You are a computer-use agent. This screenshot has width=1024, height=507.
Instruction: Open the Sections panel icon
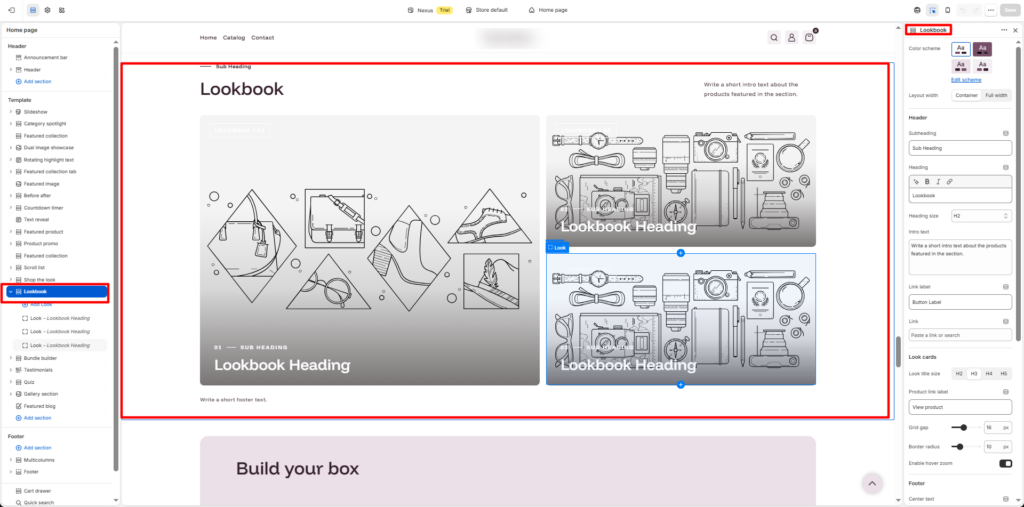[33, 10]
